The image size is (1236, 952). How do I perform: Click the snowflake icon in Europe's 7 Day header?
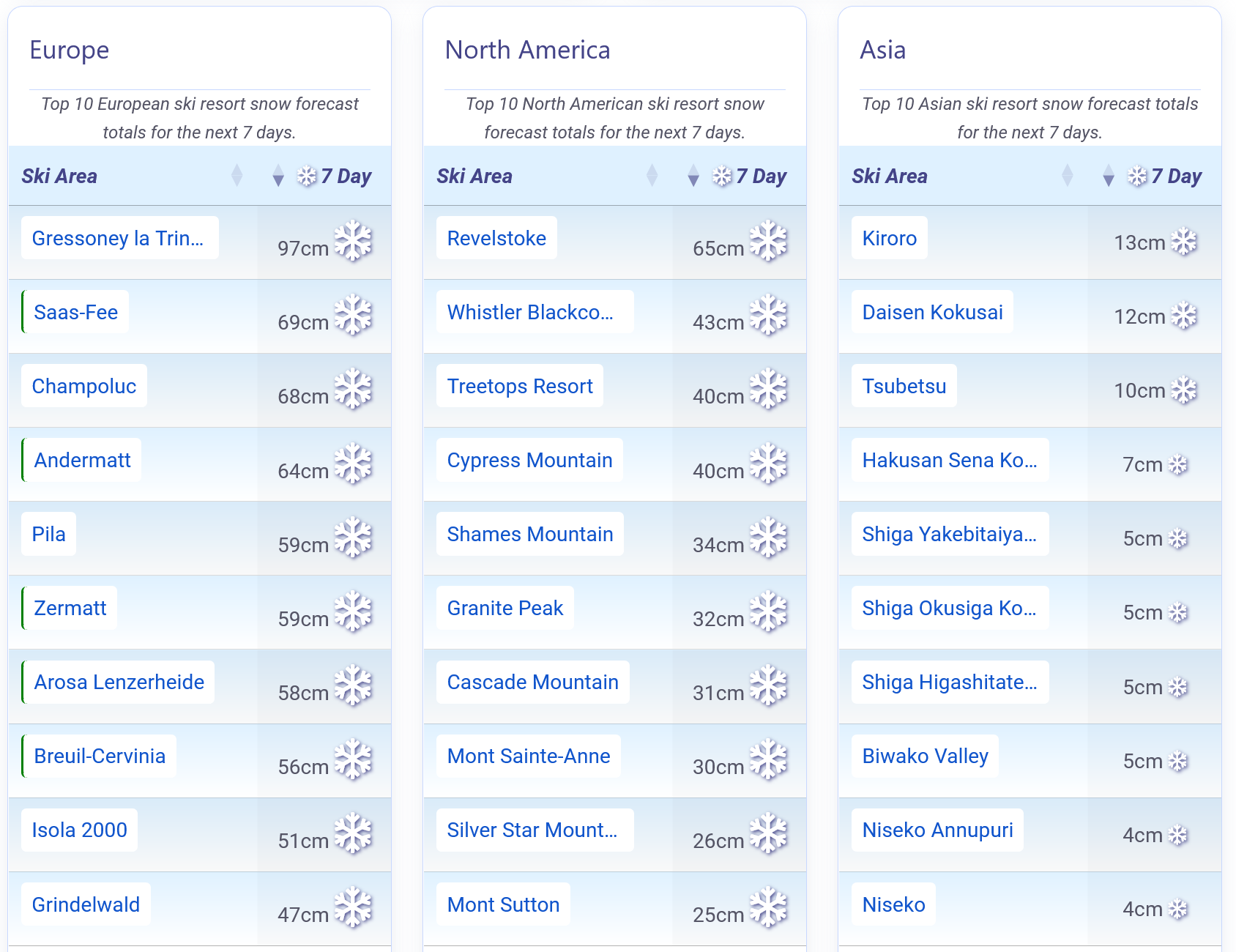[307, 176]
